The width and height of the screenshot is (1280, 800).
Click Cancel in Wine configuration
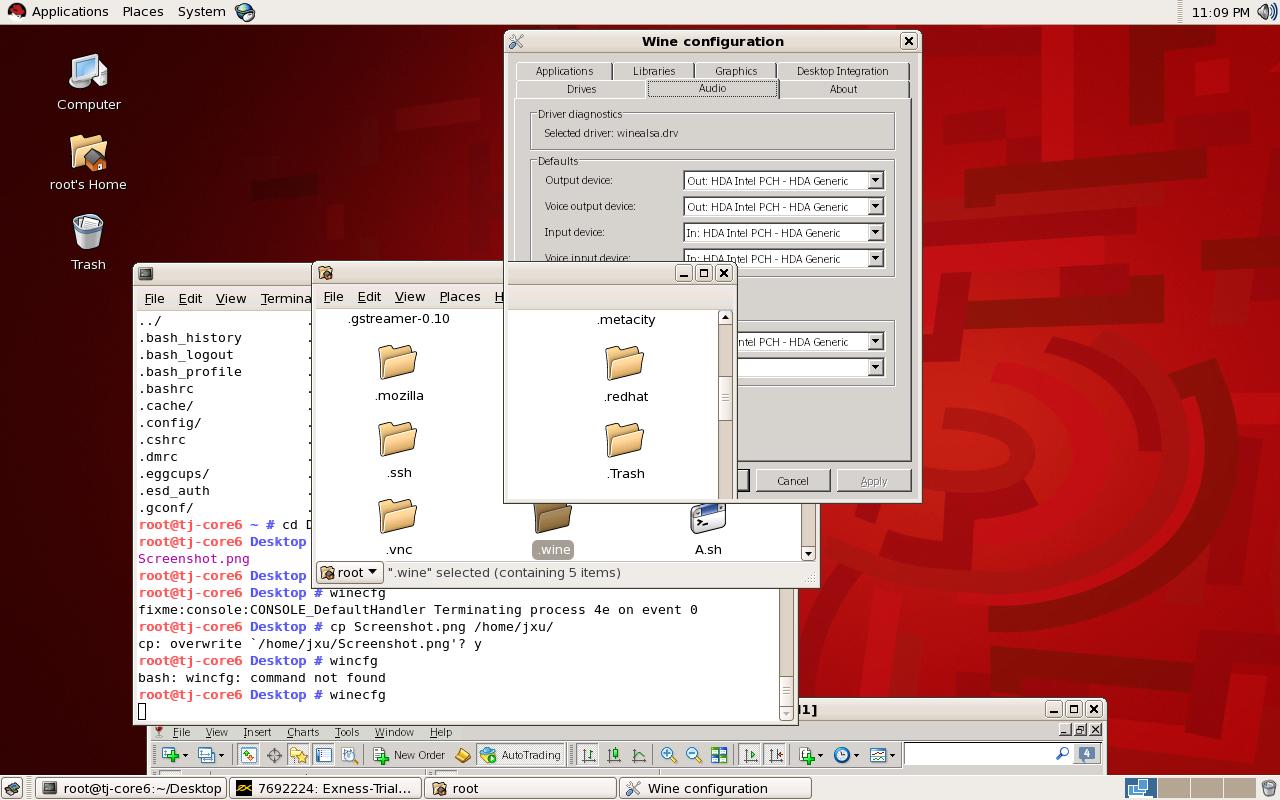(x=792, y=481)
